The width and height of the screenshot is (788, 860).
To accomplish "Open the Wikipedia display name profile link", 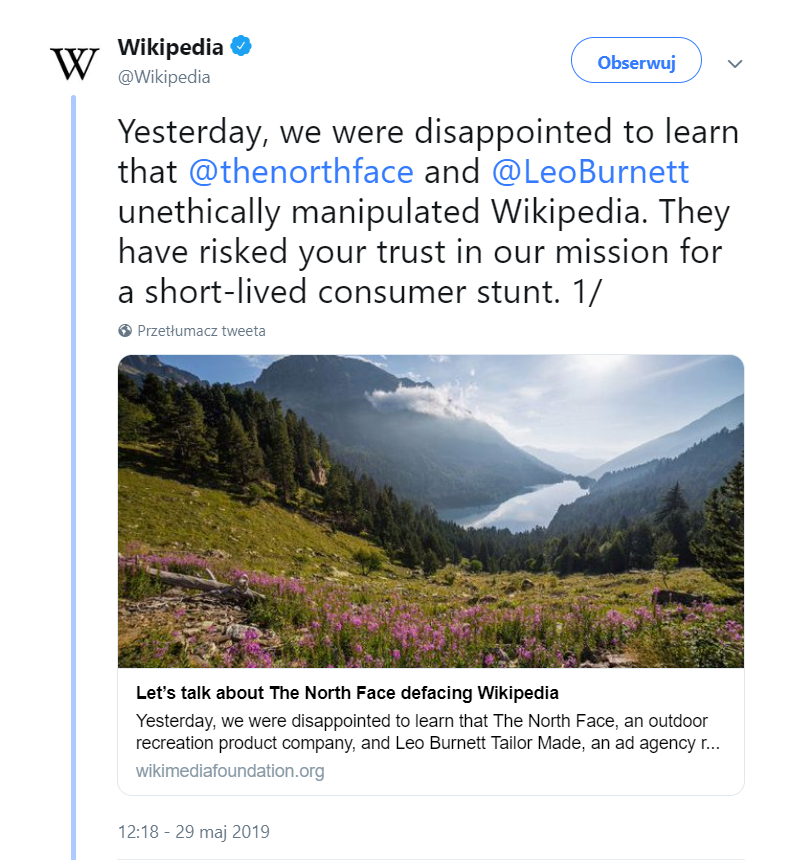I will 170,47.
